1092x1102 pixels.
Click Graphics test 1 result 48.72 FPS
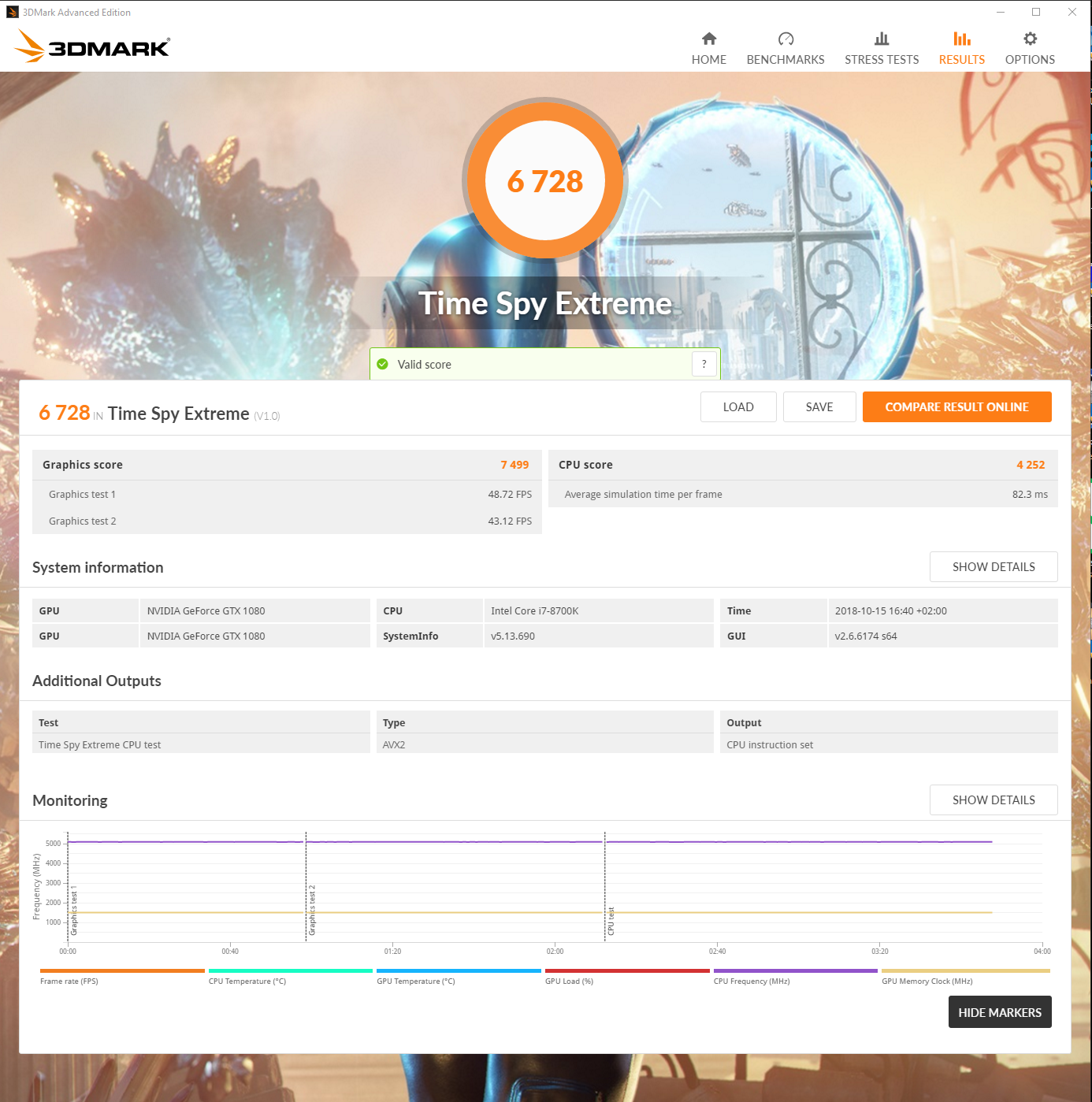pos(510,494)
